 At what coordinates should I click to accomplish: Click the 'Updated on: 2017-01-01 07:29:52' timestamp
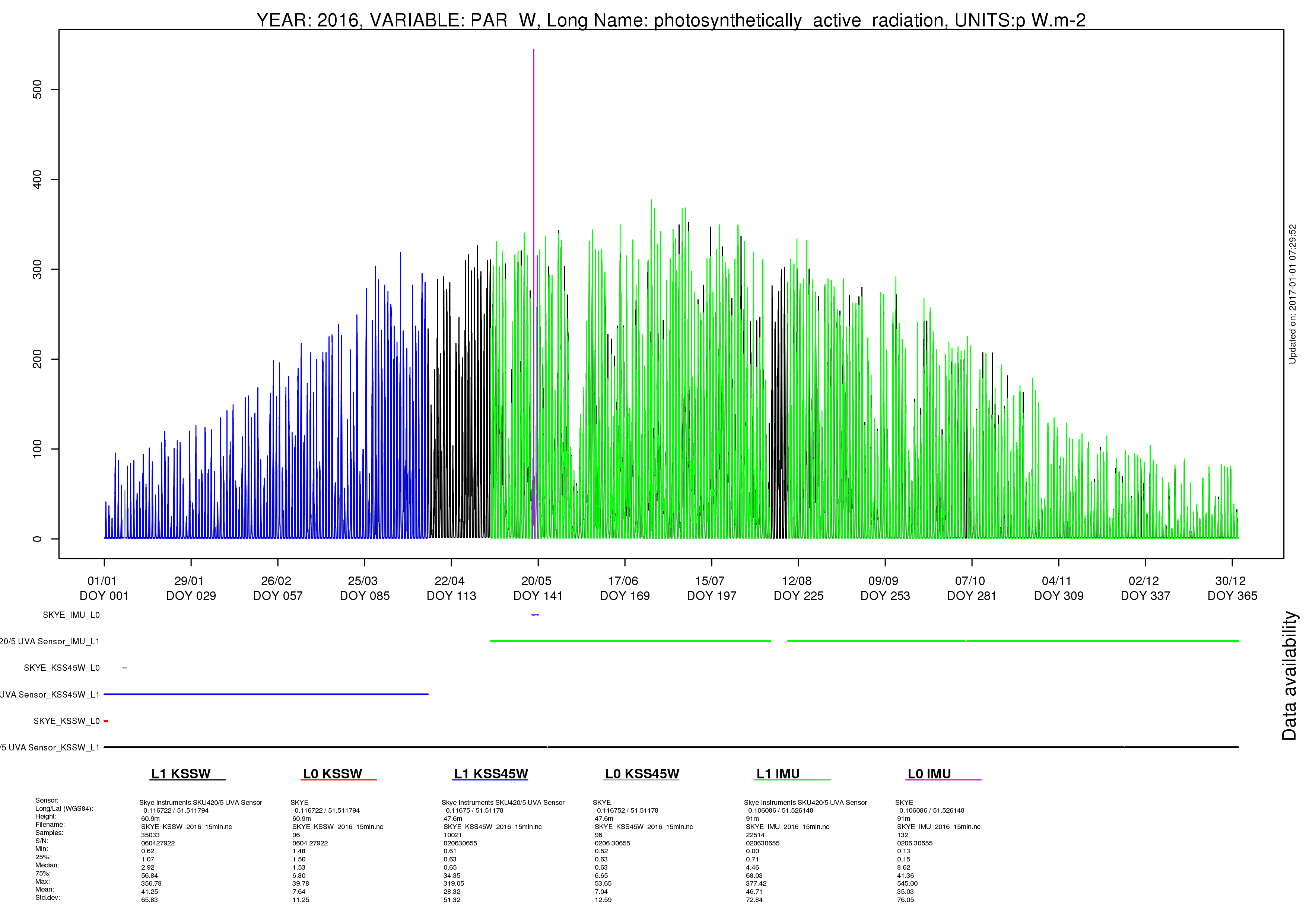coord(1292,293)
